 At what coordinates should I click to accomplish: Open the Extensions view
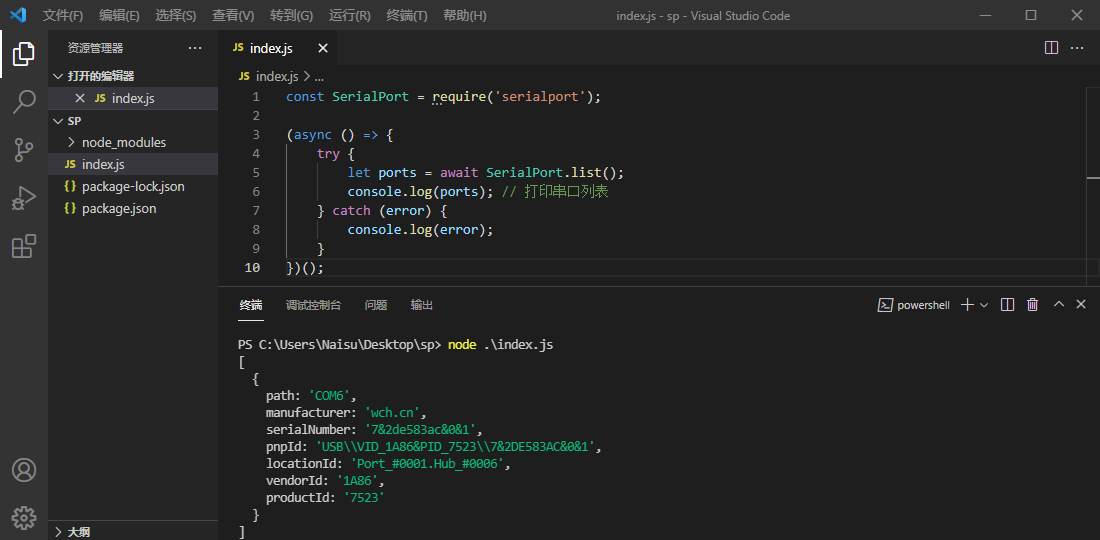point(24,246)
